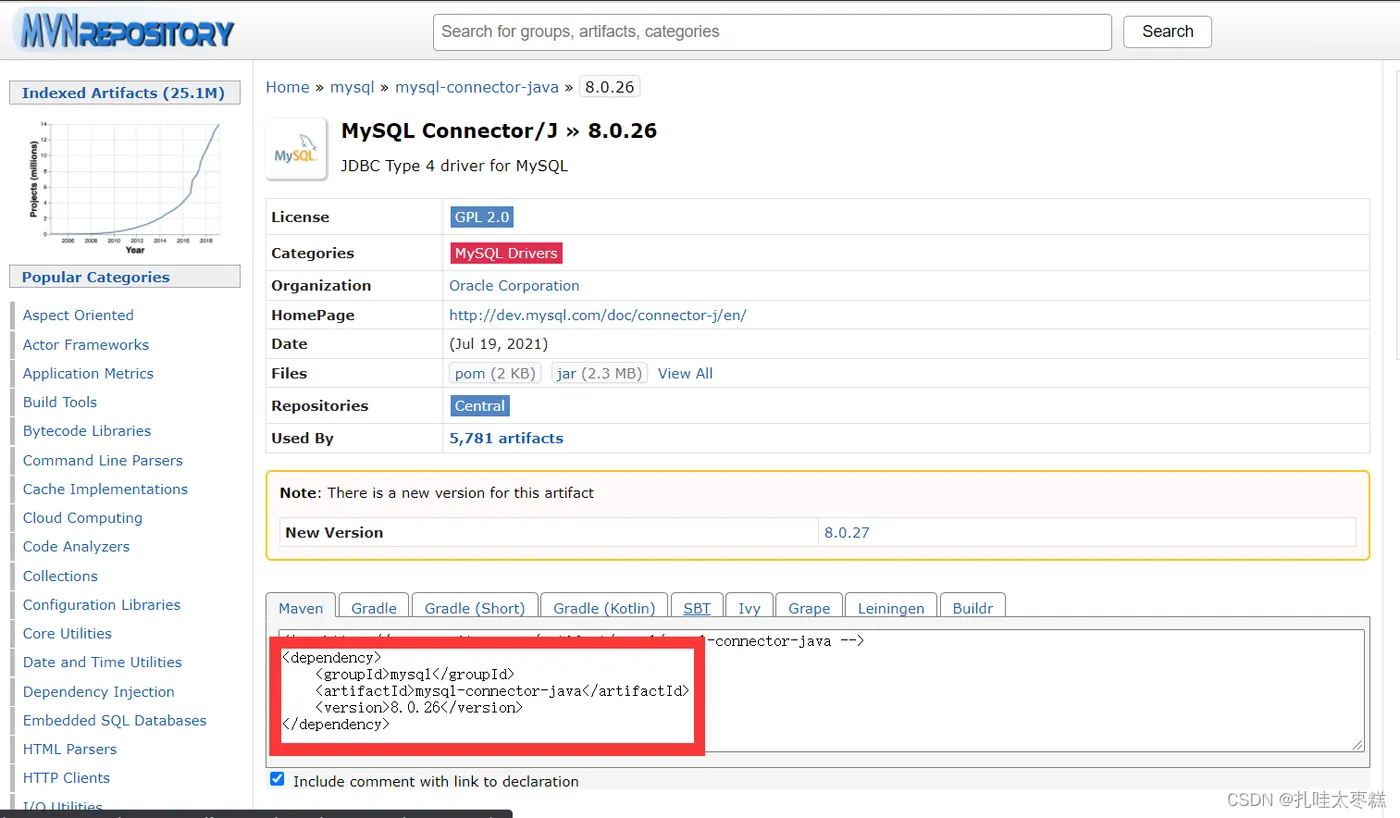Open the MySQL Drivers category badge
This screenshot has height=818, width=1400.
506,253
